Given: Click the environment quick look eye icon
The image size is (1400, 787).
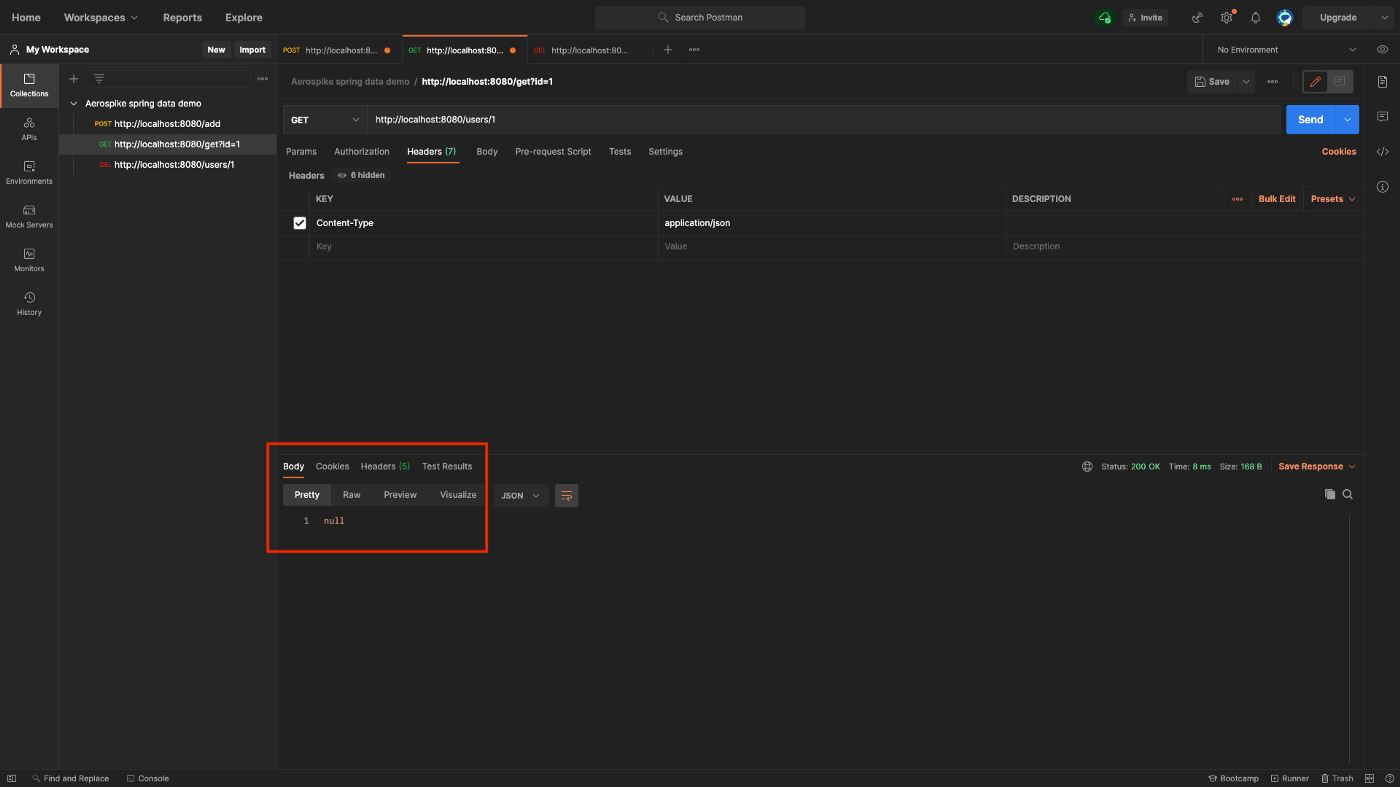Looking at the screenshot, I should click(x=1382, y=49).
